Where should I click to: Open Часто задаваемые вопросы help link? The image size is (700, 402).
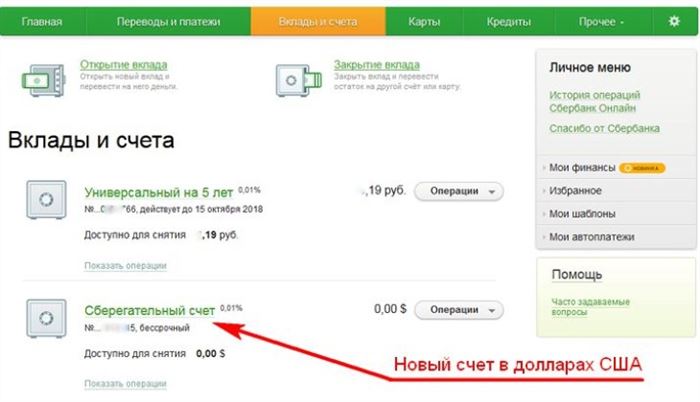tap(590, 307)
